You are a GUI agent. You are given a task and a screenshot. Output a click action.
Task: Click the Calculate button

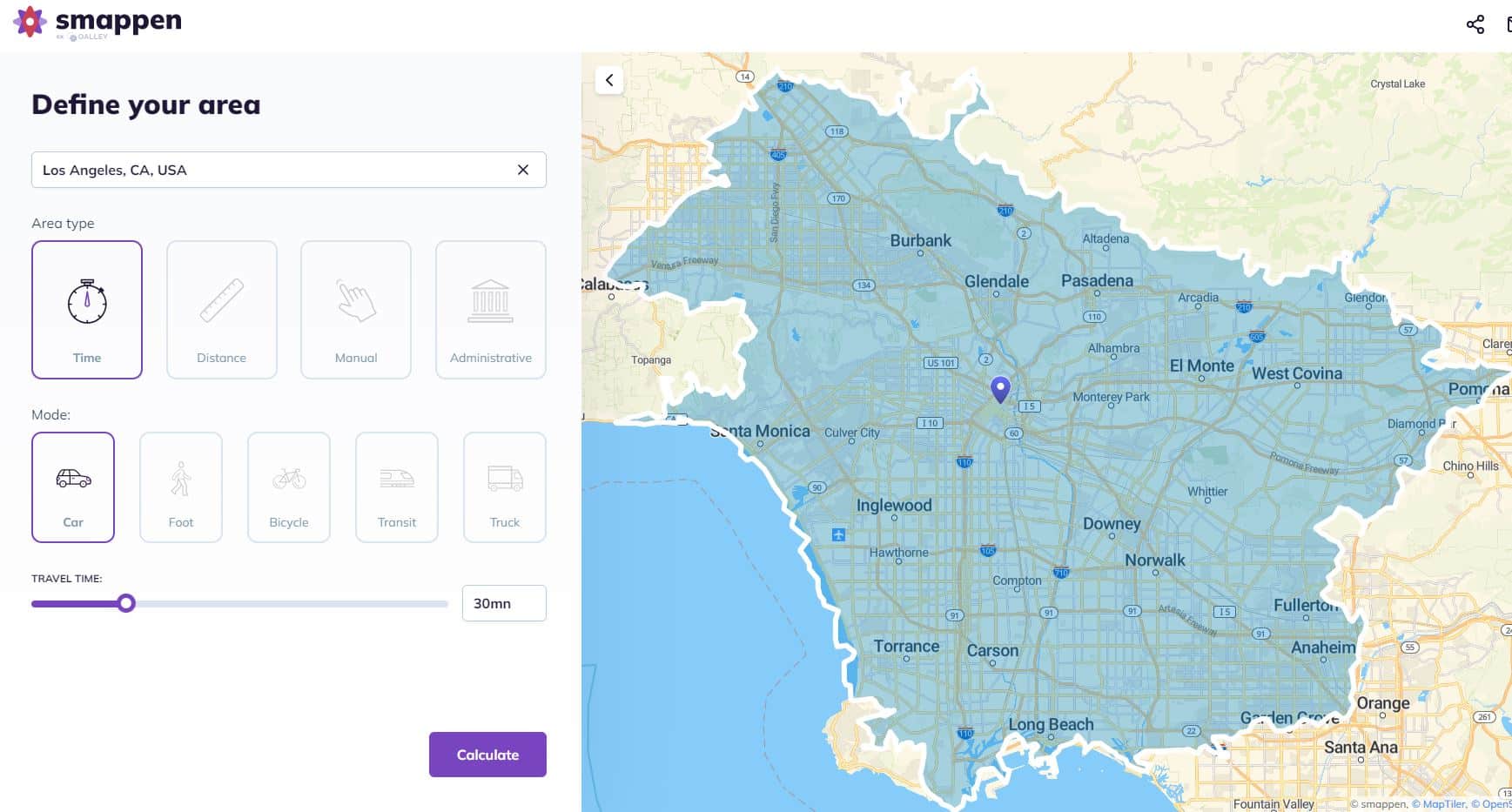coord(487,755)
